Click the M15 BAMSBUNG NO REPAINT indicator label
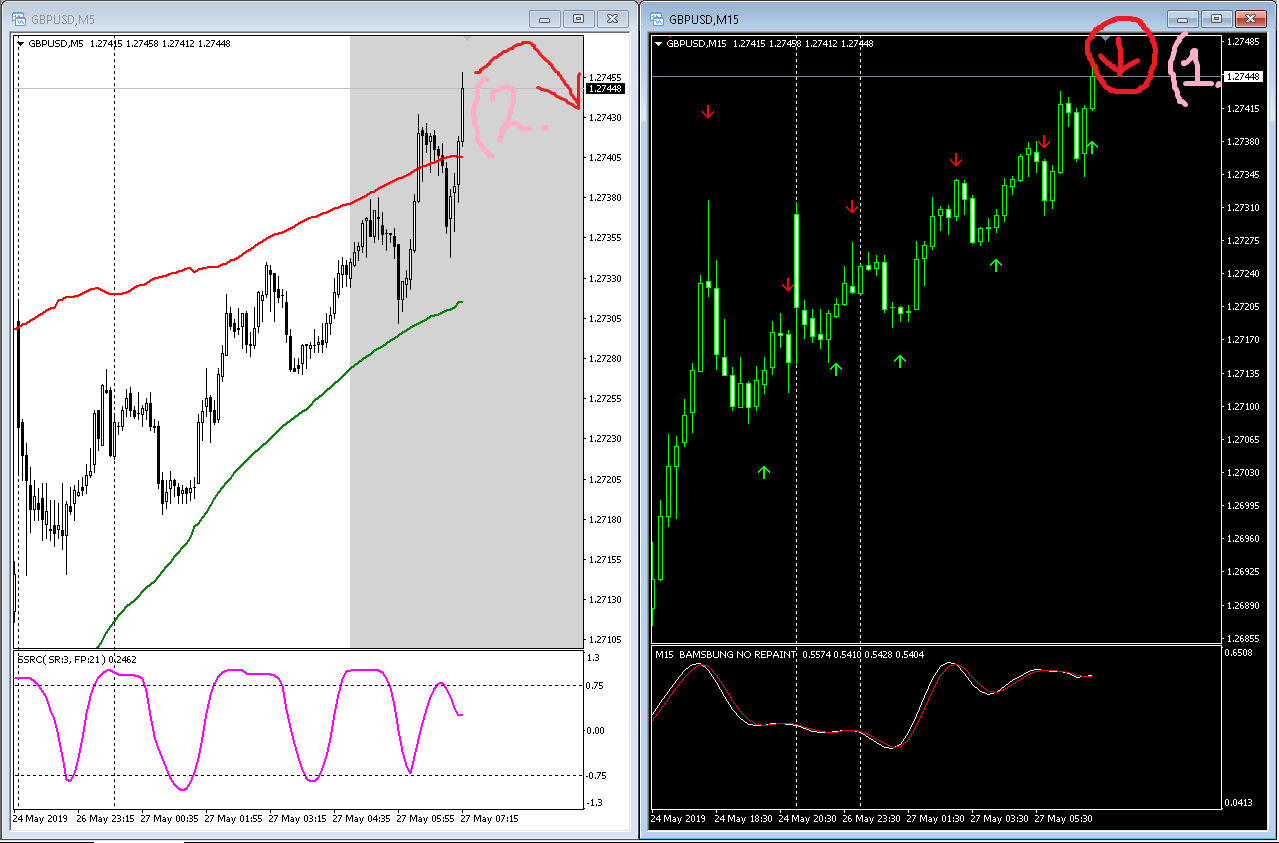This screenshot has height=843, width=1279. [725, 654]
